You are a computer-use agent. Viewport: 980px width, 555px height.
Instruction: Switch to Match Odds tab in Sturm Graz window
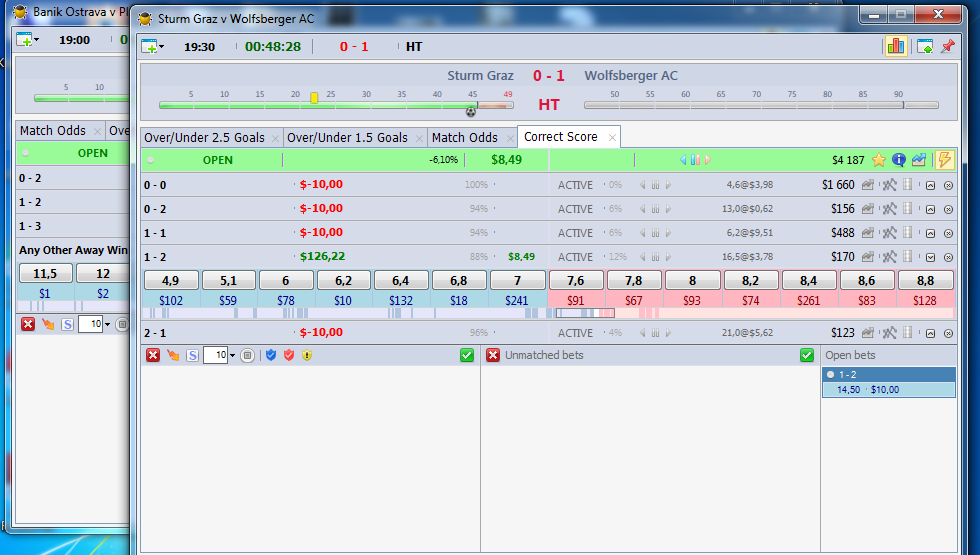click(x=465, y=138)
